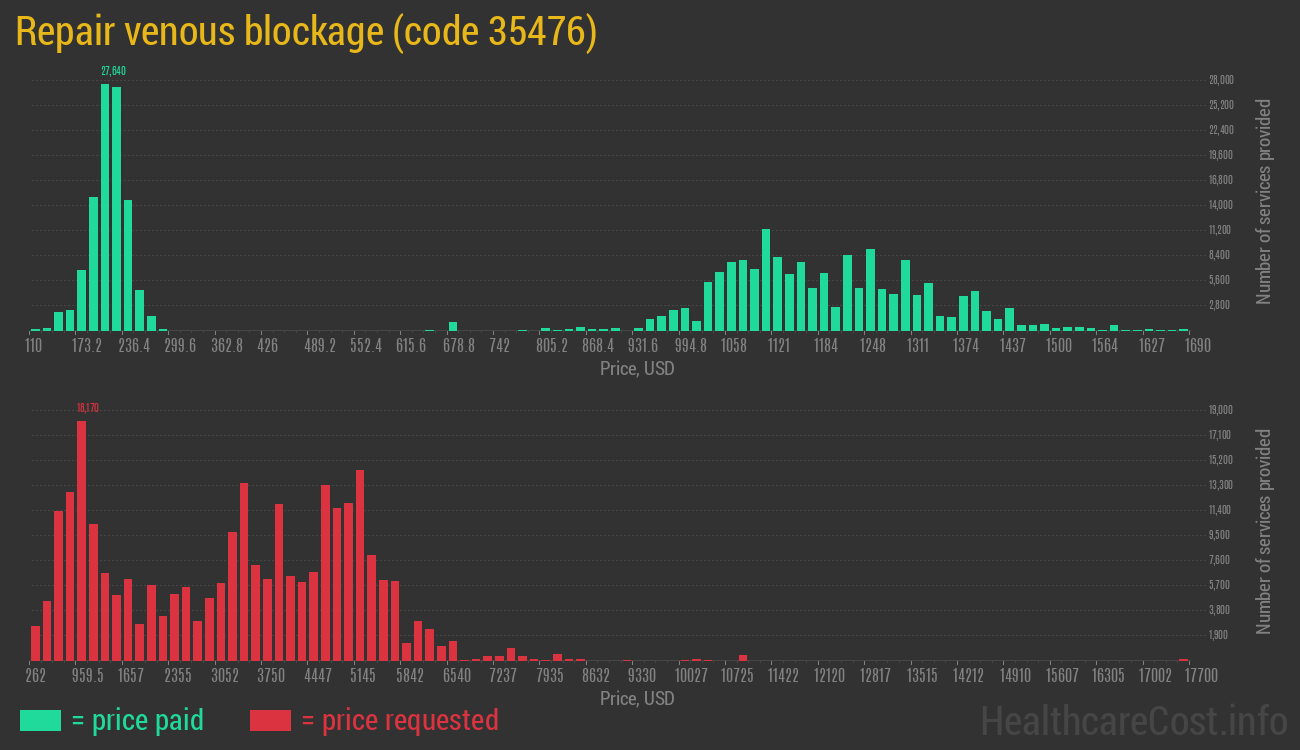The width and height of the screenshot is (1300, 750).
Task: Select the tallest green bar labeled 27,640
Action: coord(105,207)
